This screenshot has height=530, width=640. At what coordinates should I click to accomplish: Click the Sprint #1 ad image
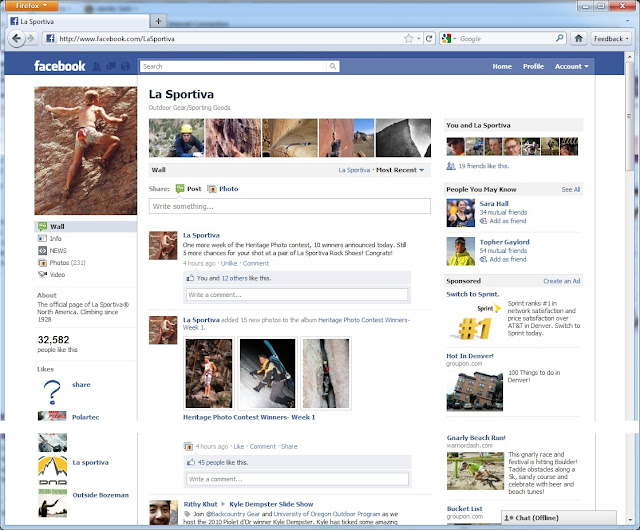point(475,322)
